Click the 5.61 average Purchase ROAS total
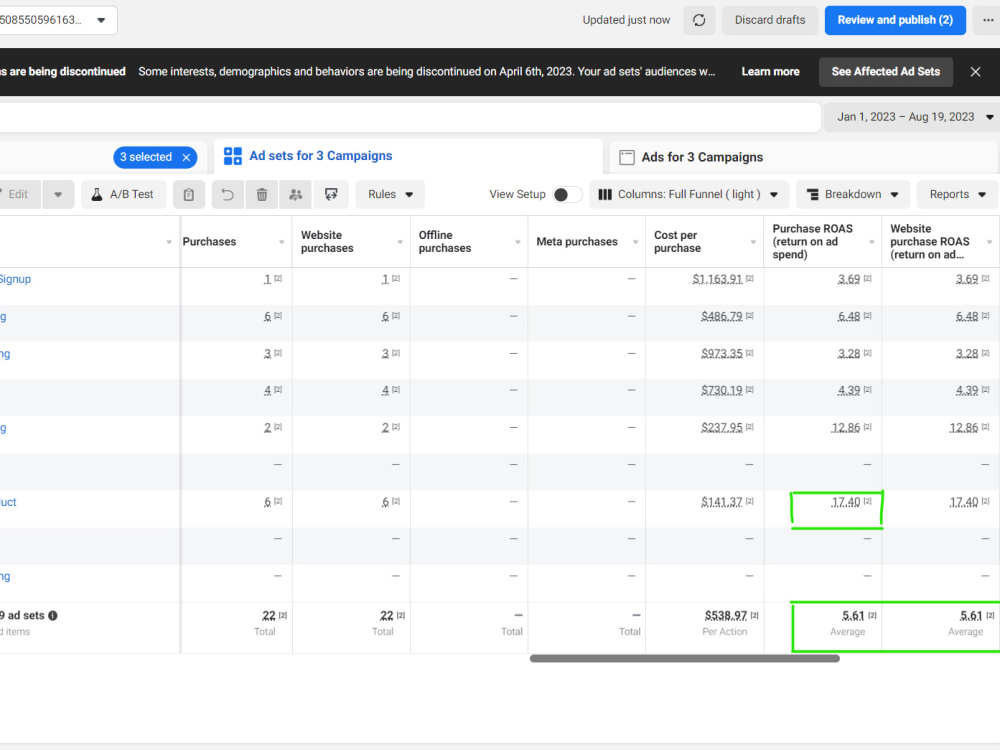This screenshot has width=1000, height=750. click(x=853, y=615)
